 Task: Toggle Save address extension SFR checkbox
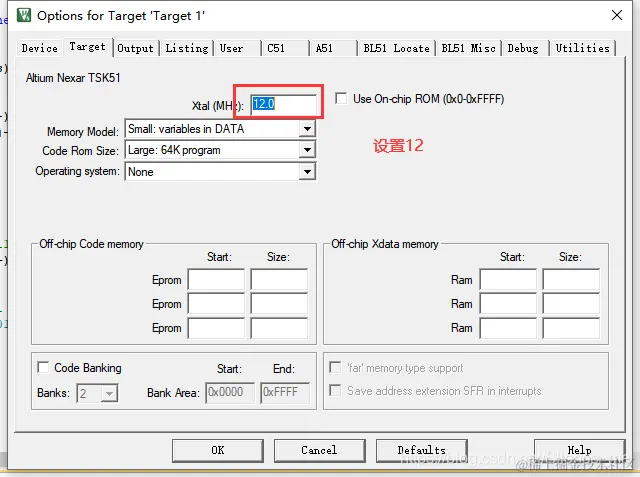pyautogui.click(x=335, y=390)
